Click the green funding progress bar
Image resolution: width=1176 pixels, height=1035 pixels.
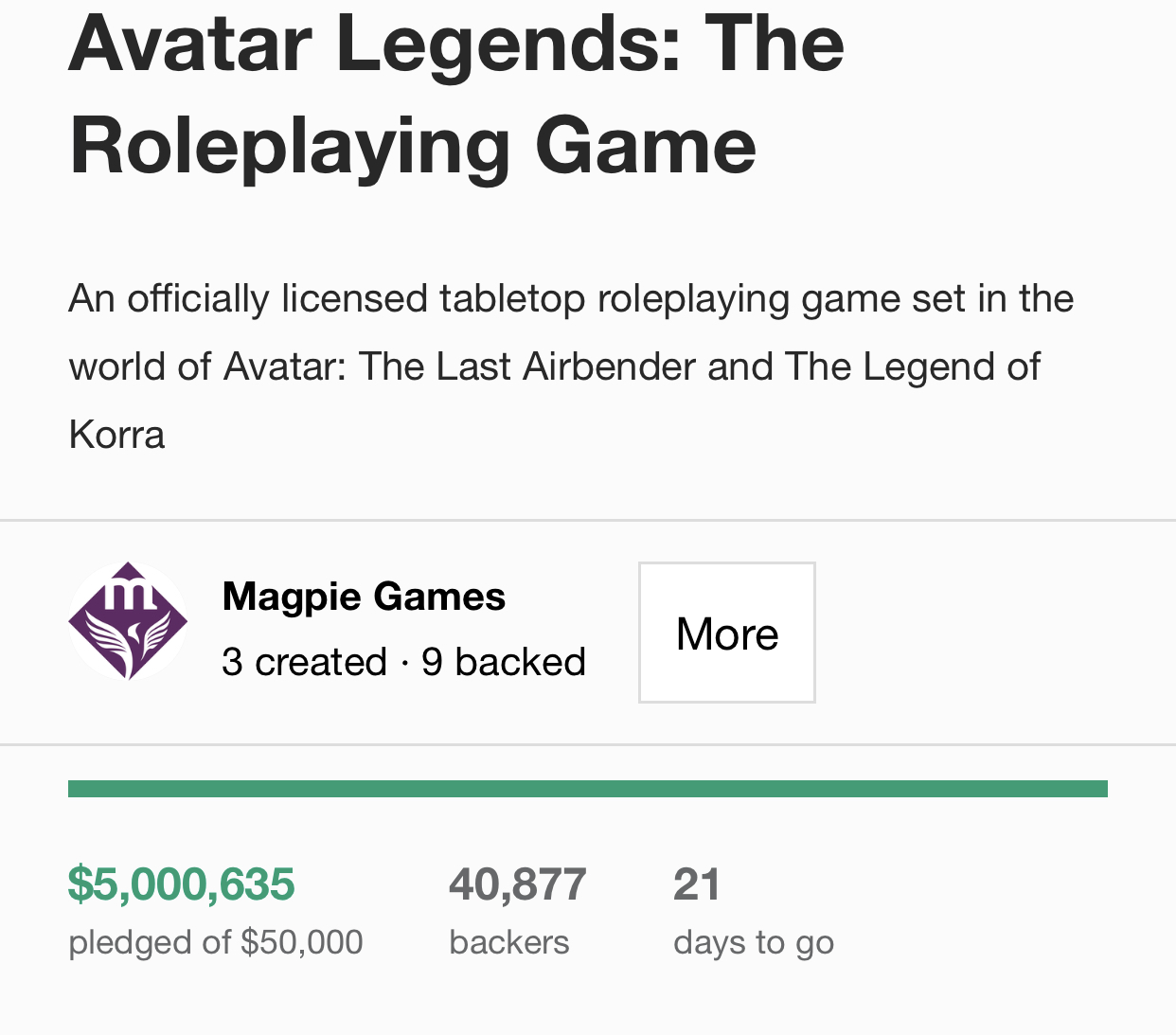coord(587,789)
